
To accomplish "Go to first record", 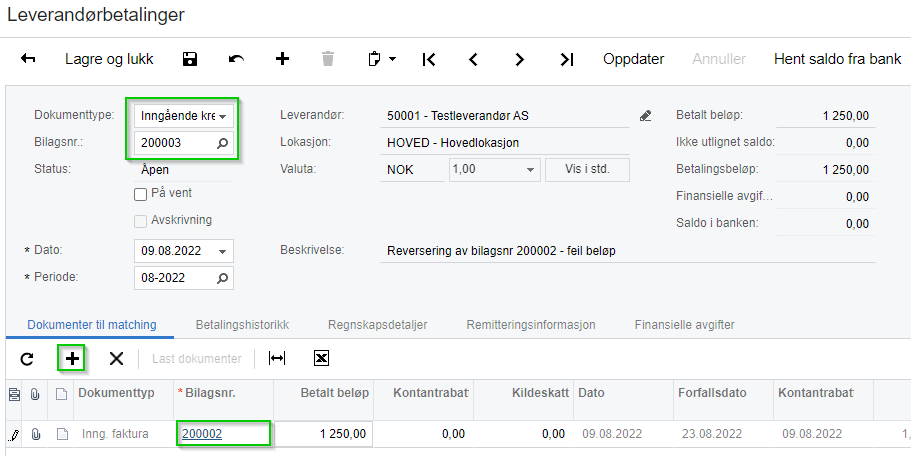I will coord(429,59).
